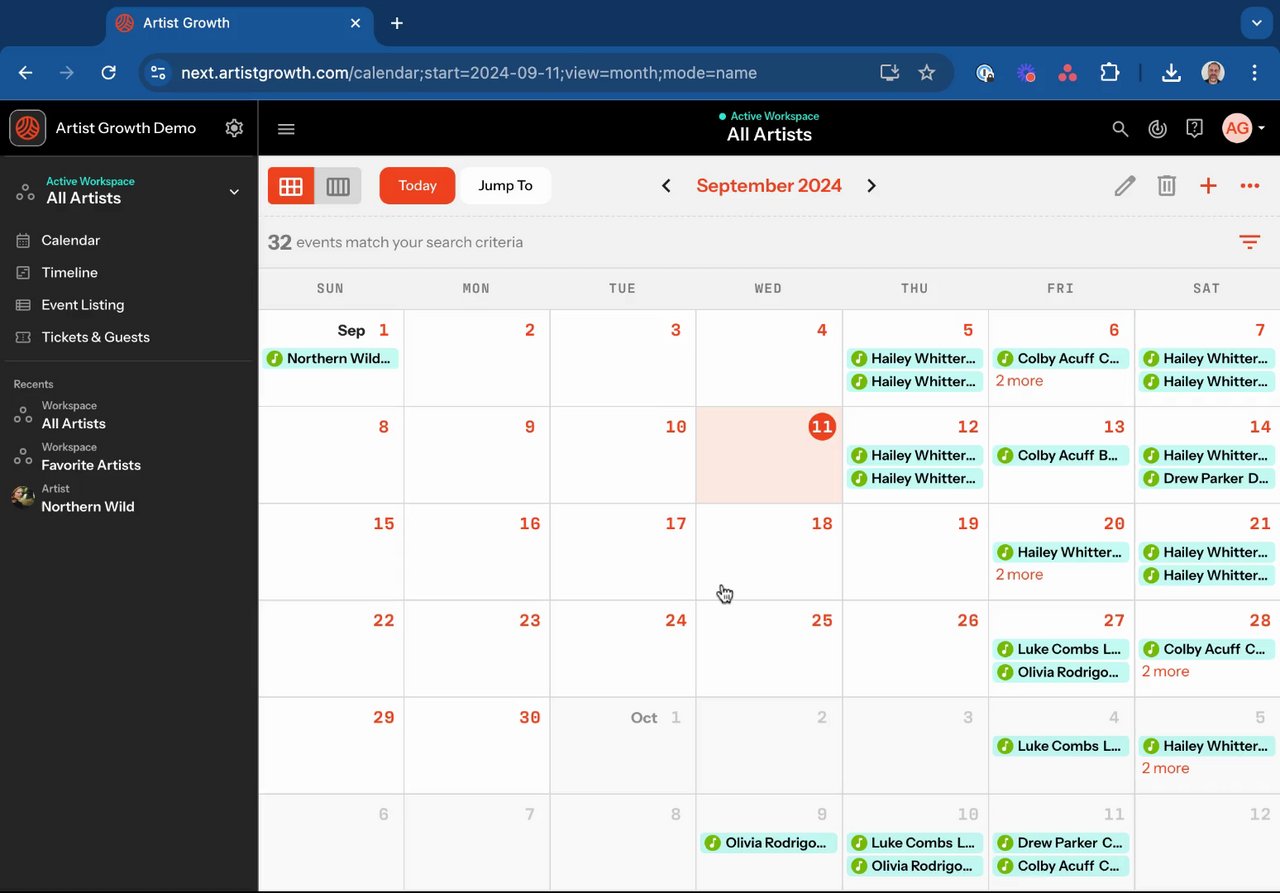Click the site info icon in address bar
Image resolution: width=1280 pixels, height=893 pixels.
156,73
